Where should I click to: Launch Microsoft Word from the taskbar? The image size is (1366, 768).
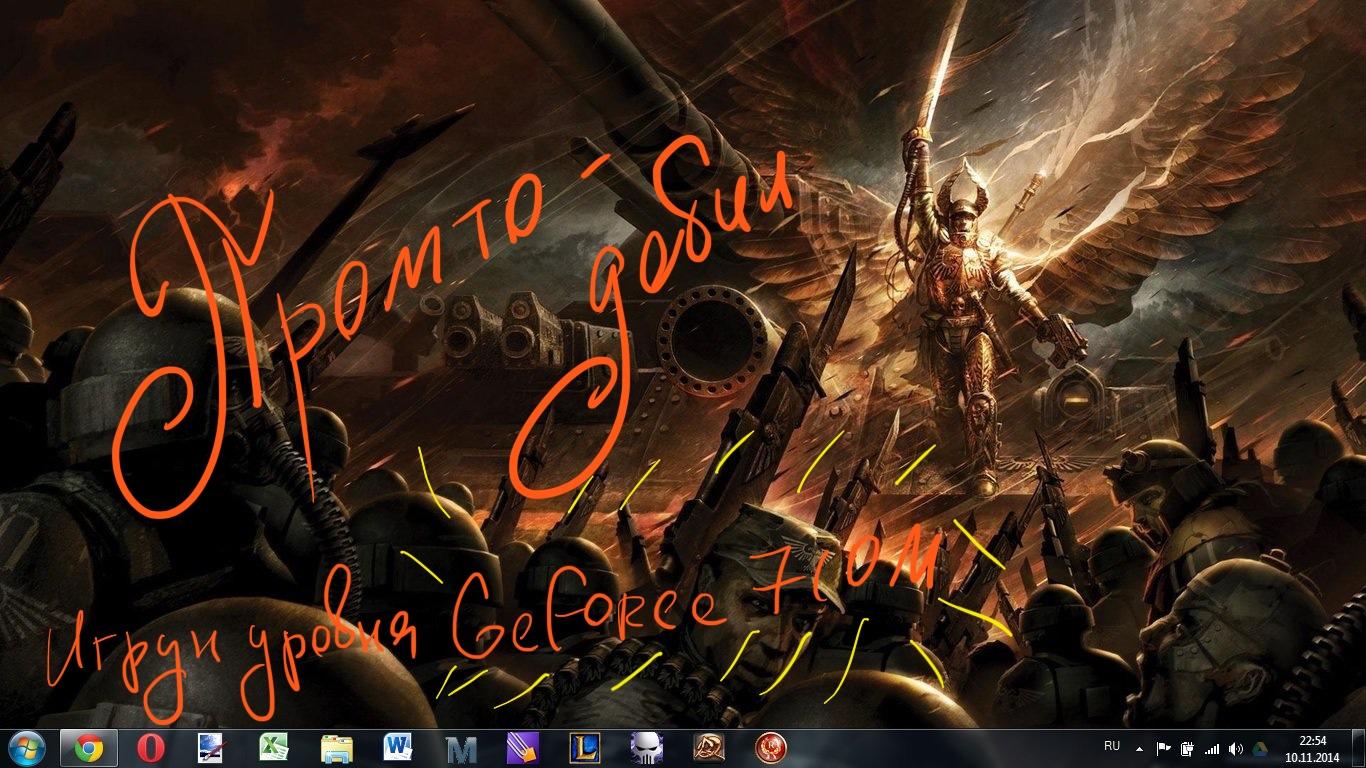pyautogui.click(x=398, y=748)
